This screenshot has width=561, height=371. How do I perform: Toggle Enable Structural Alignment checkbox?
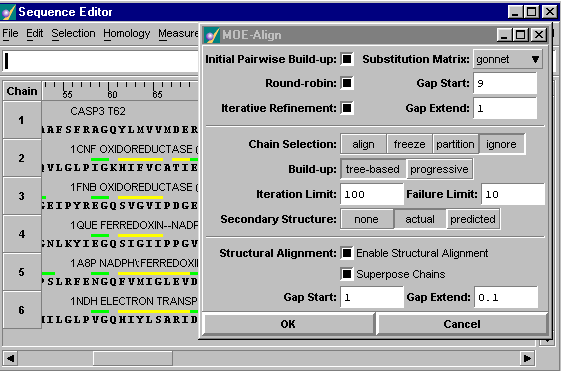point(347,253)
